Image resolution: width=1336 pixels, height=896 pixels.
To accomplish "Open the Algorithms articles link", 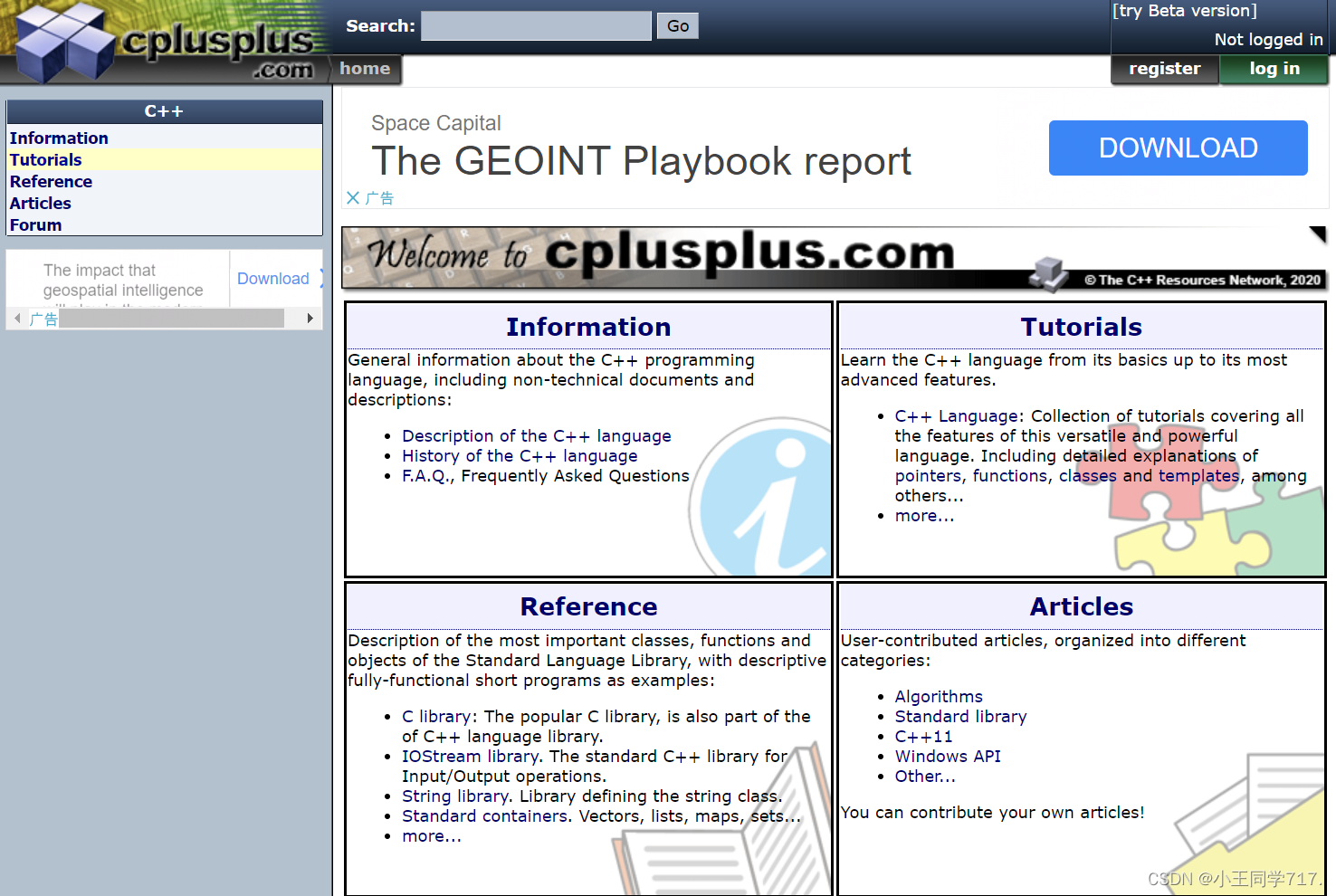I will 939,697.
